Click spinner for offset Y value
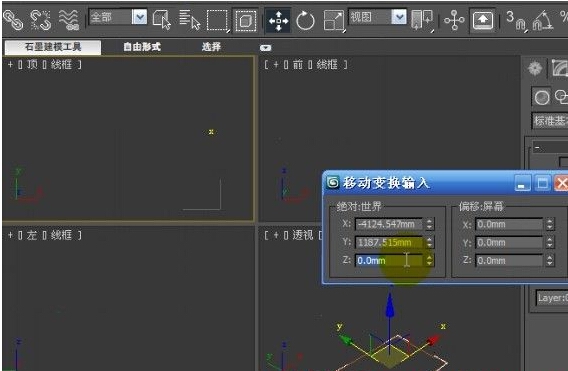The width and height of the screenshot is (568, 371). (550, 242)
